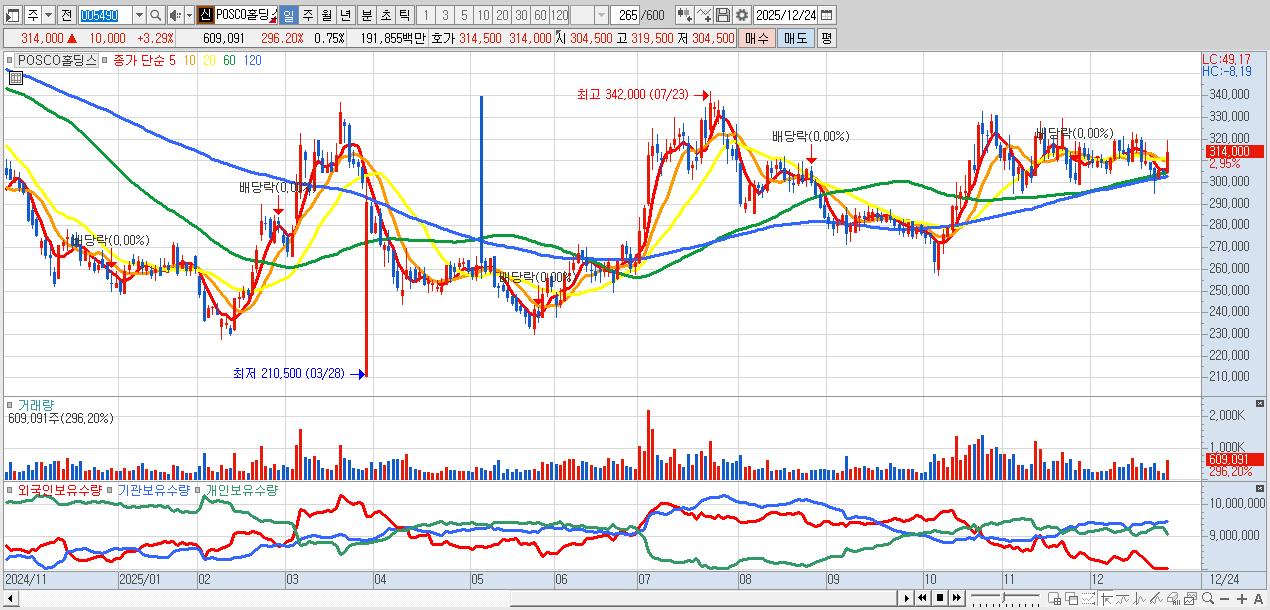This screenshot has height=610, width=1270.
Task: Open the interval value dropdown arrow
Action: click(x=600, y=15)
